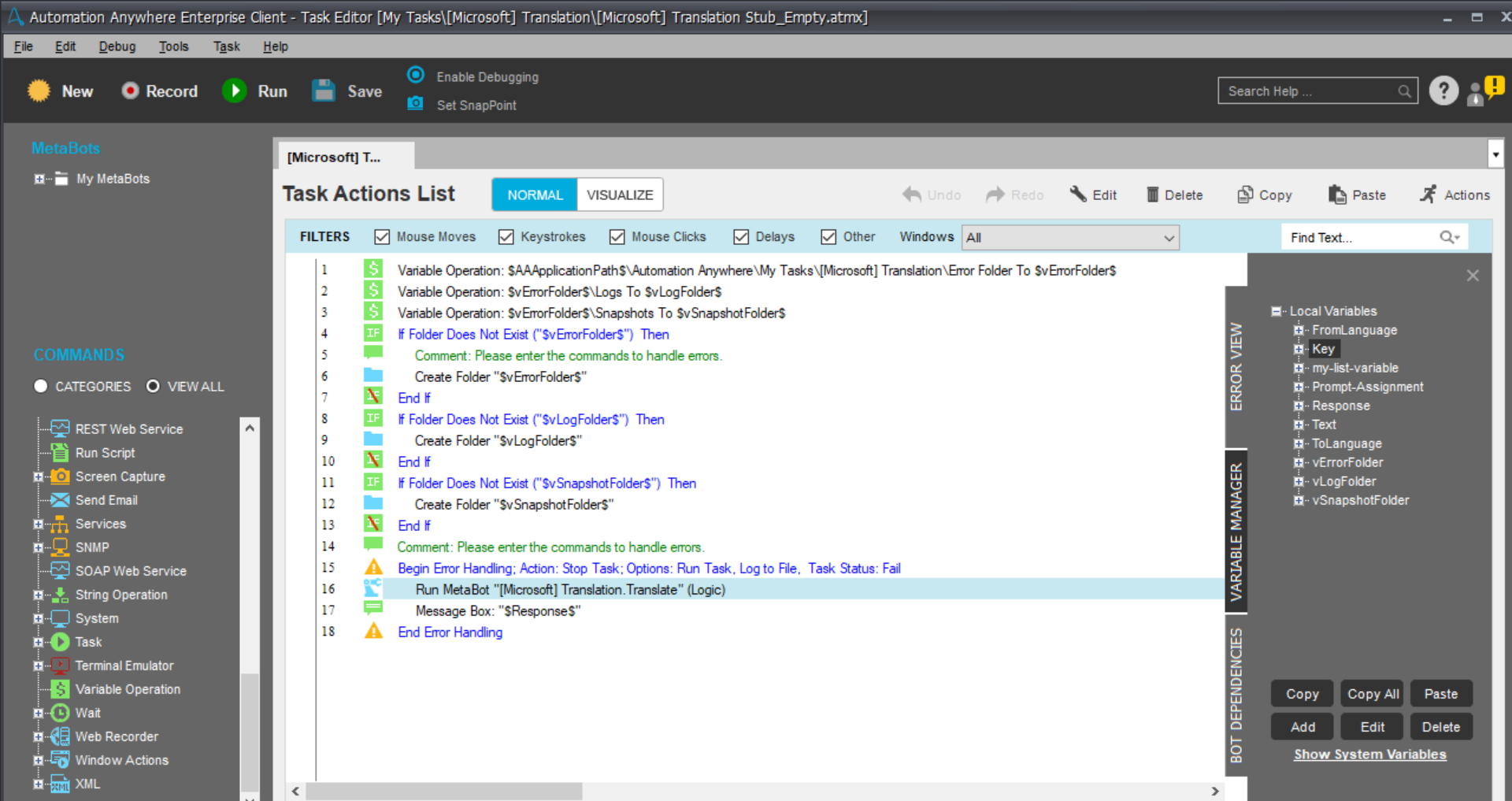1512x801 pixels.
Task: Click the variable panel Delete button
Action: [1441, 727]
